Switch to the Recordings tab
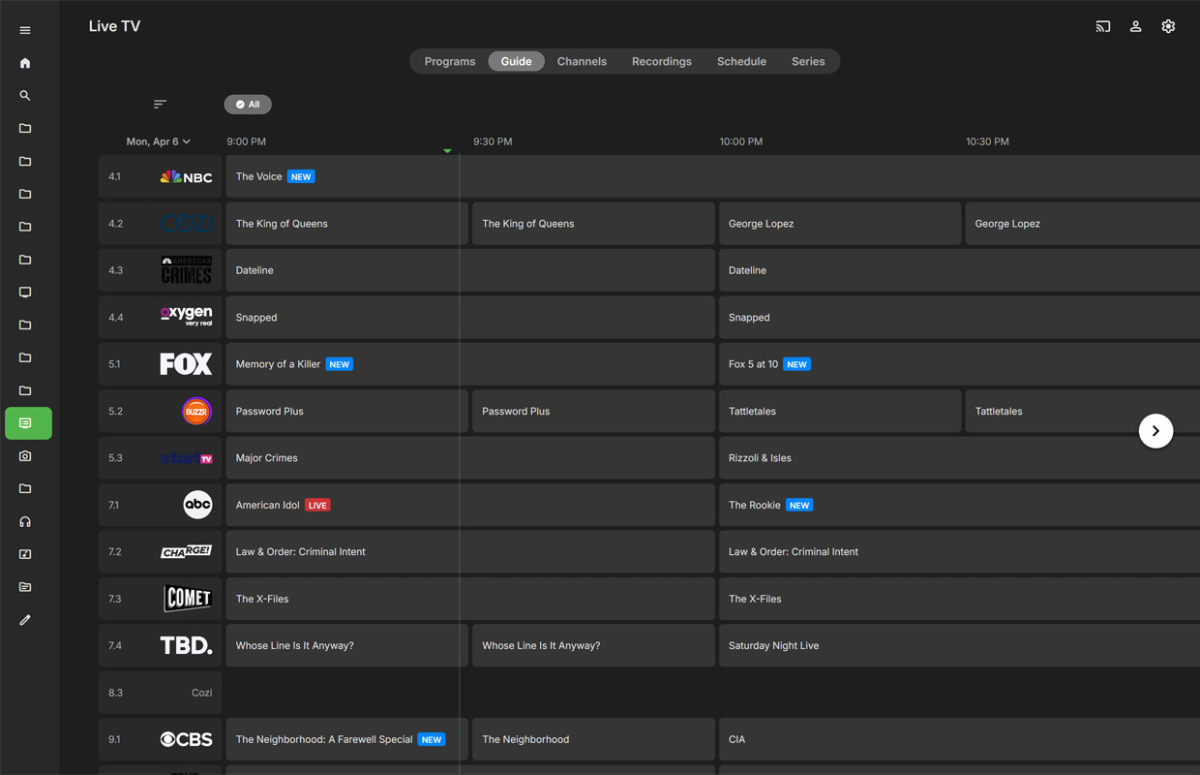1200x775 pixels. tap(661, 61)
